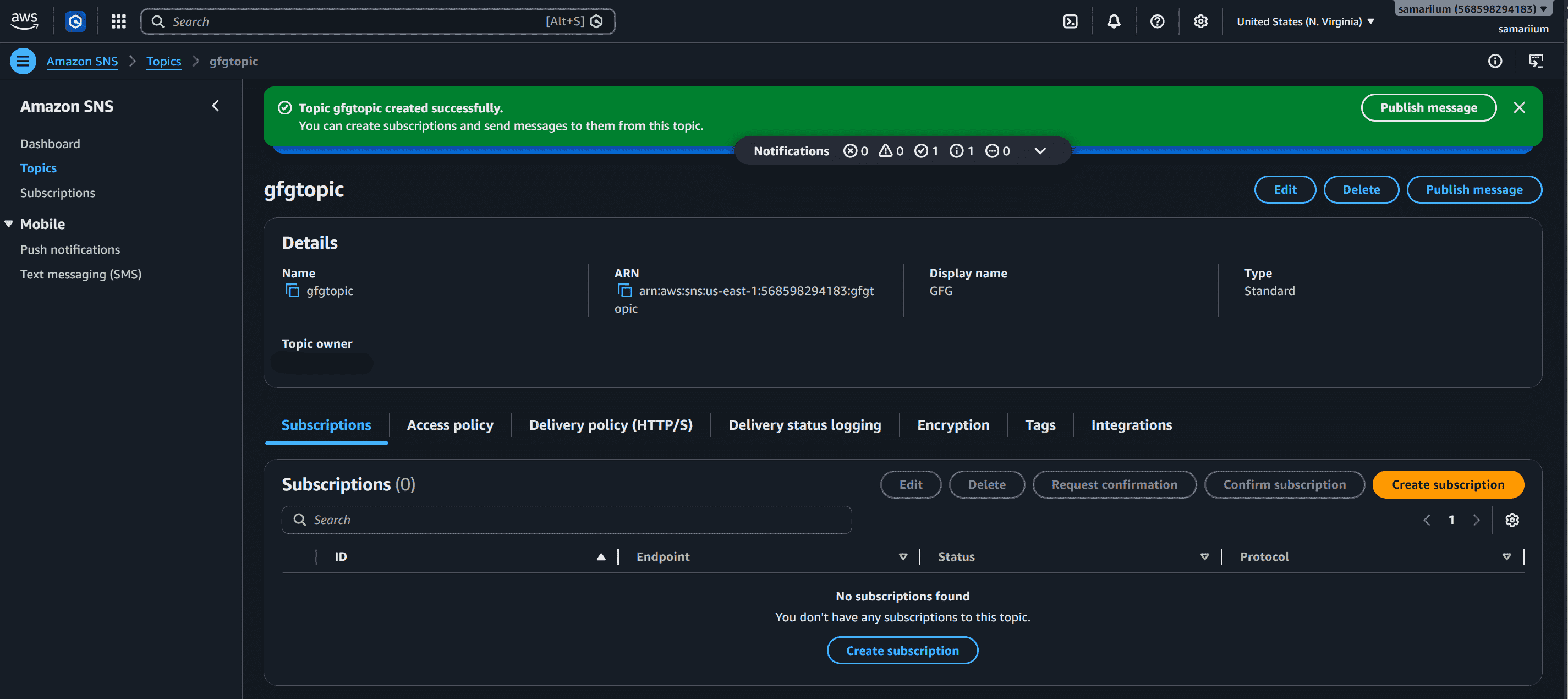
Task: Open the region selector dropdown
Action: tap(1305, 21)
